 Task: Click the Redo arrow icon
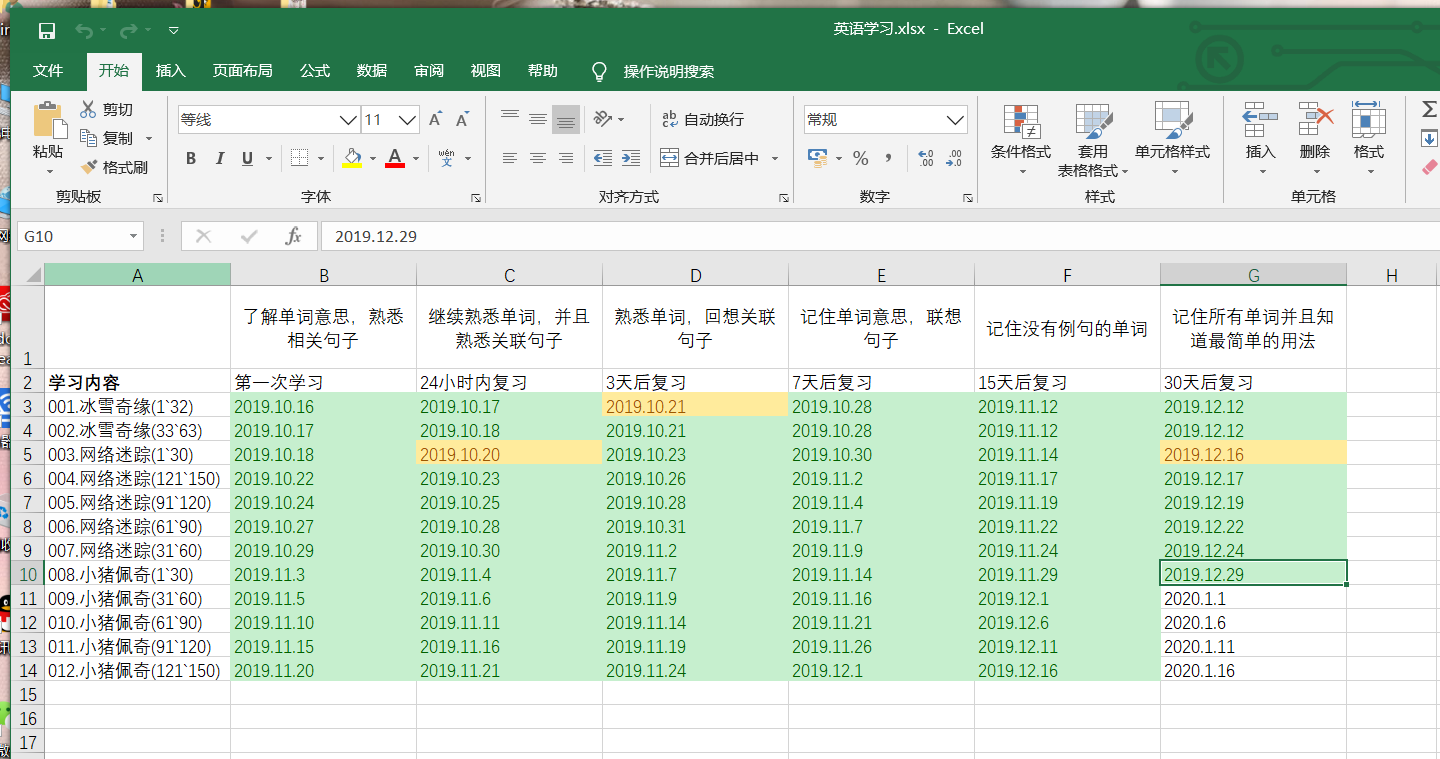point(129,30)
